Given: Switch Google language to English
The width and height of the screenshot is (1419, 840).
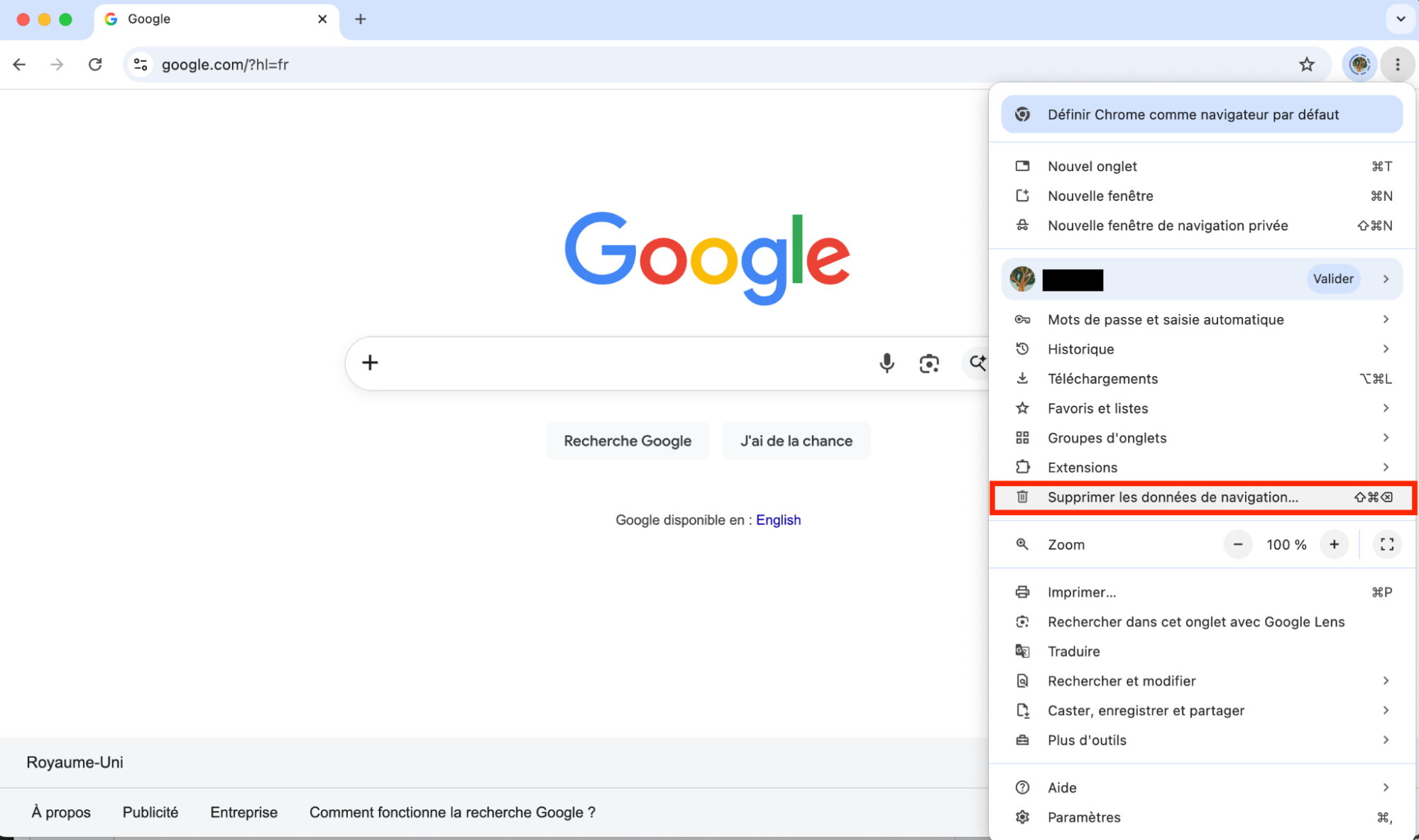Looking at the screenshot, I should pyautogui.click(x=778, y=520).
